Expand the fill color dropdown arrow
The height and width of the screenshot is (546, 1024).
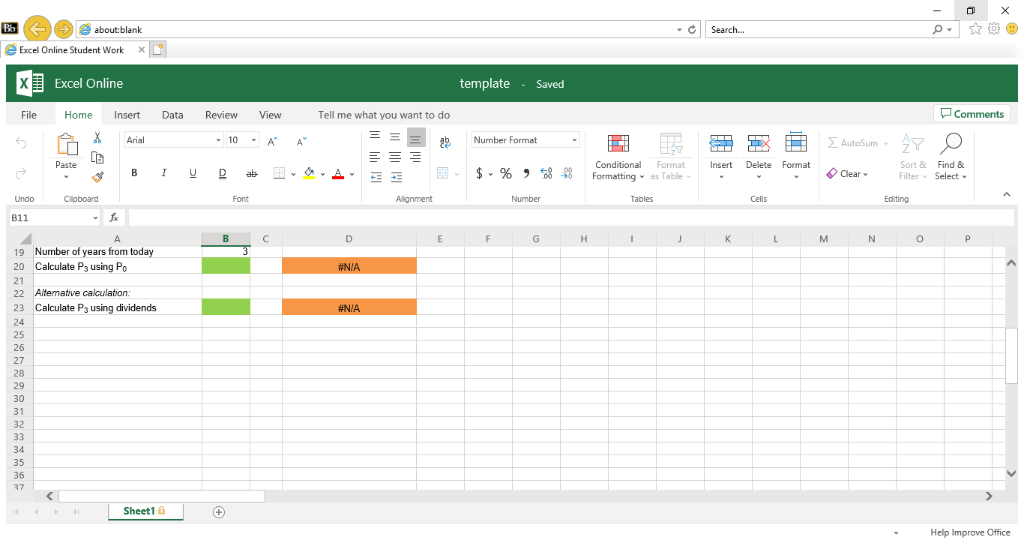(x=323, y=174)
